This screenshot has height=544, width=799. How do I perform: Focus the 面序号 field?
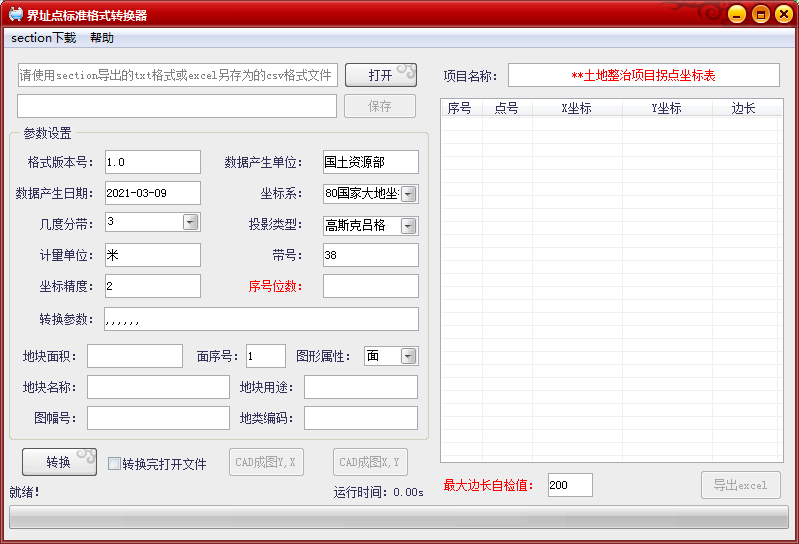tap(266, 356)
